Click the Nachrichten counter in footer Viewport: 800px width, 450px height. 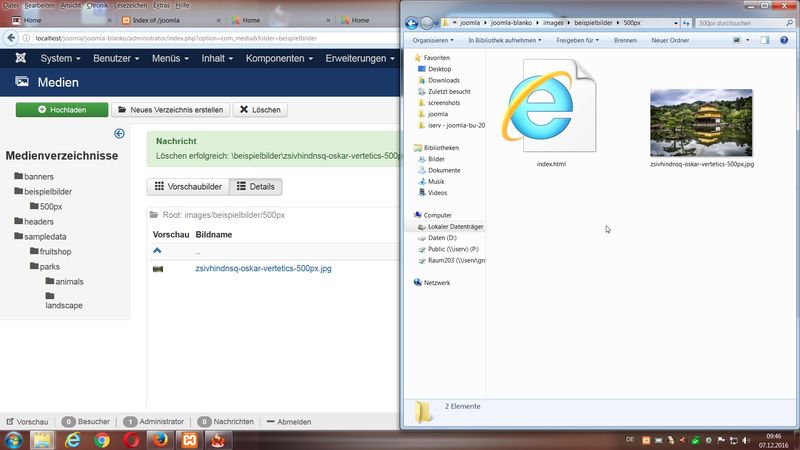[226, 422]
